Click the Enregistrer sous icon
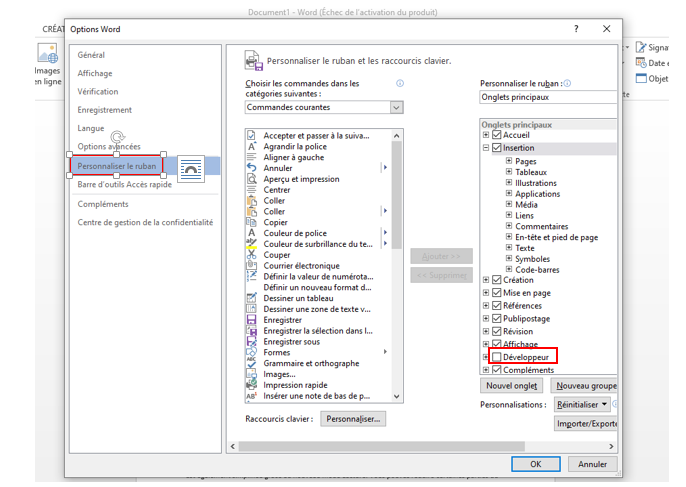This screenshot has width=686, height=487. pyautogui.click(x=252, y=342)
